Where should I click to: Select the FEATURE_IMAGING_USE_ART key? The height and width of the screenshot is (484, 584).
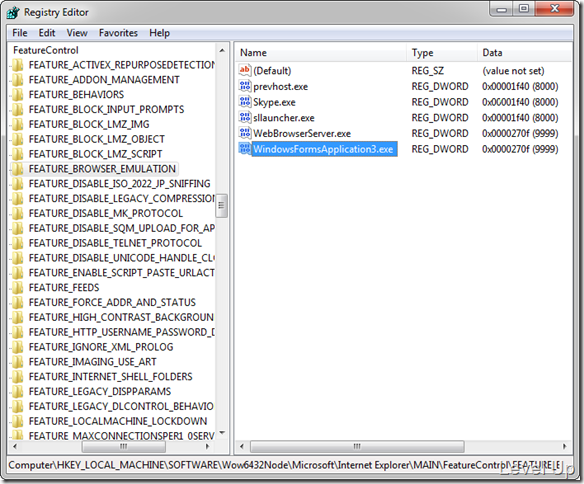[92, 362]
